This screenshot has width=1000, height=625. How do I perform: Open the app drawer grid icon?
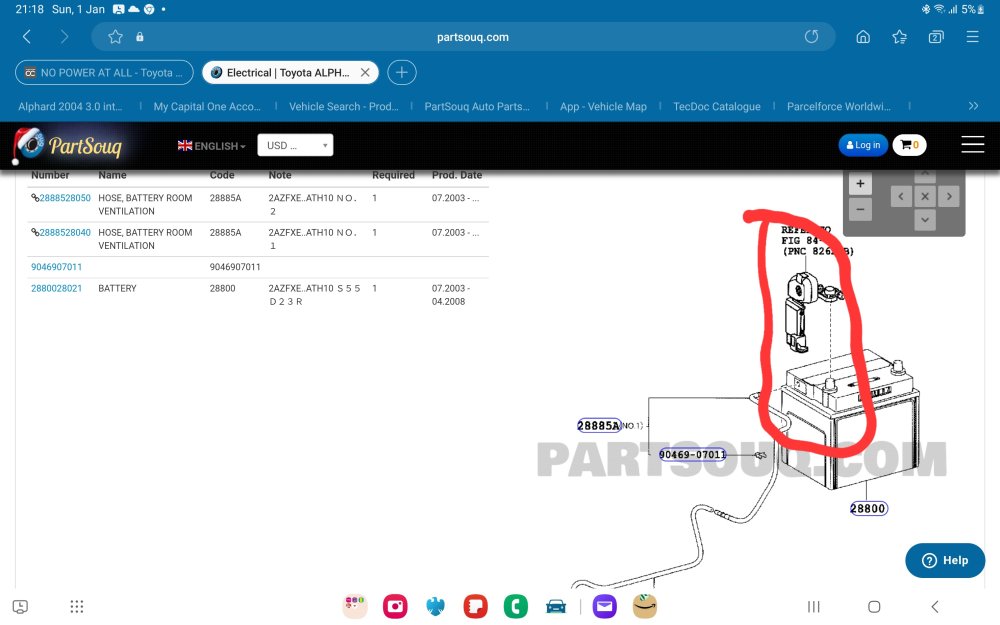tap(77, 607)
